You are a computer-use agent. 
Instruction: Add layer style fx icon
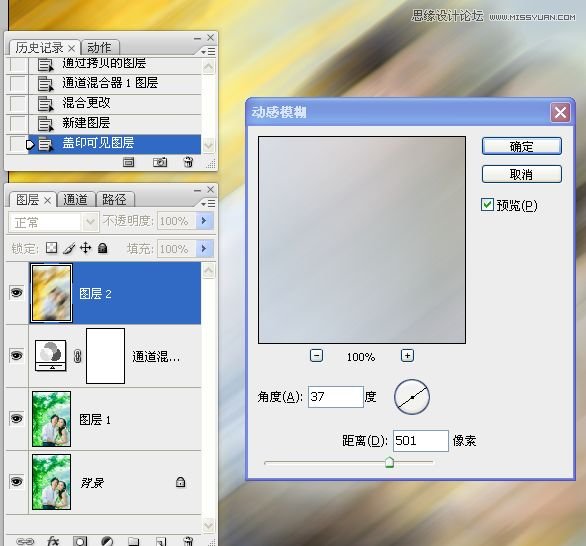pos(53,541)
